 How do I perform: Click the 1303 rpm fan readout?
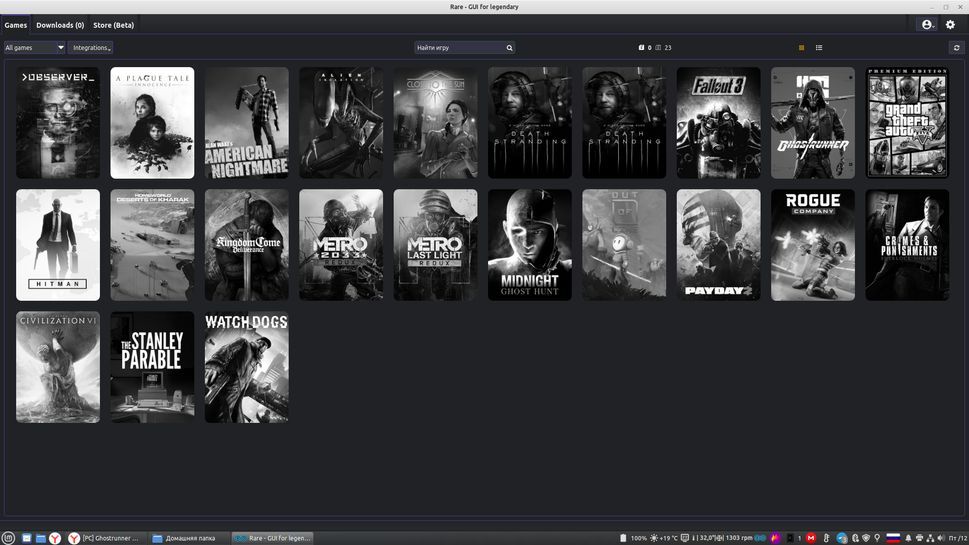[738, 538]
